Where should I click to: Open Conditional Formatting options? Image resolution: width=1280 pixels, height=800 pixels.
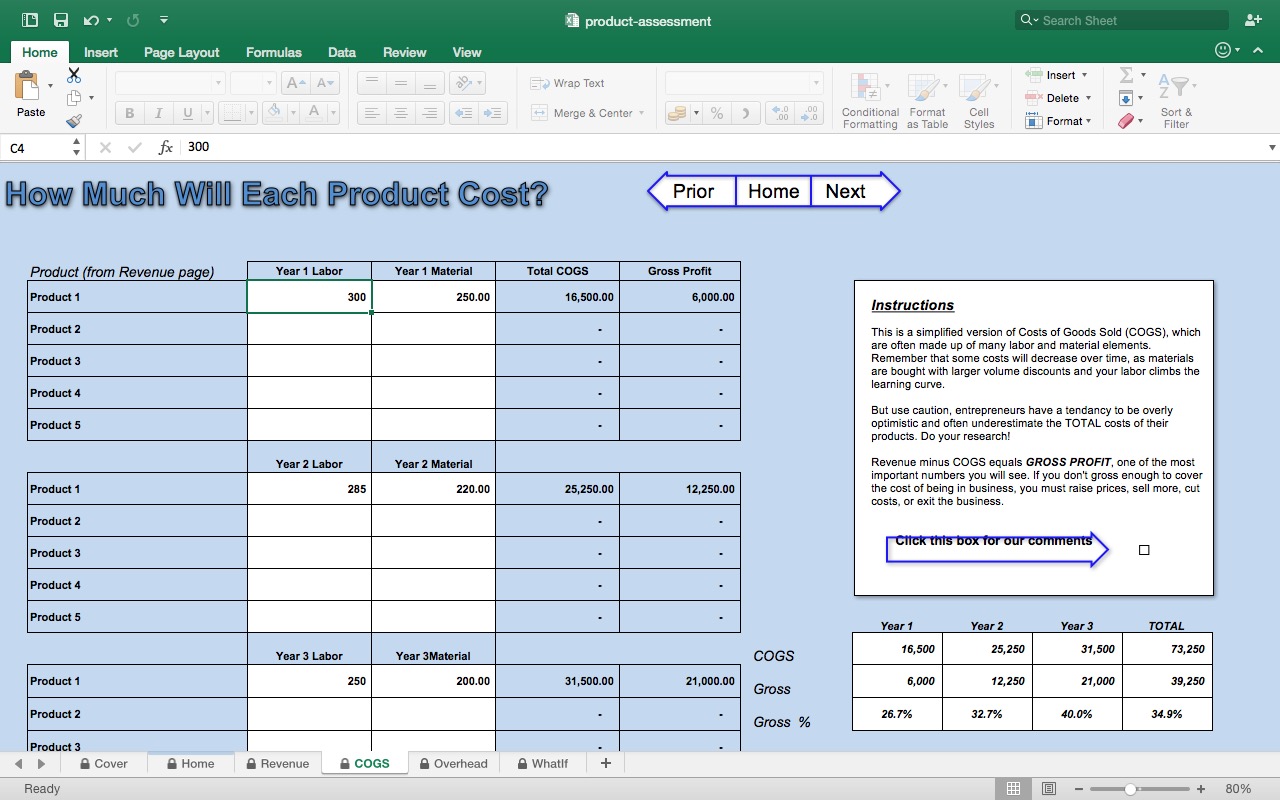[869, 99]
